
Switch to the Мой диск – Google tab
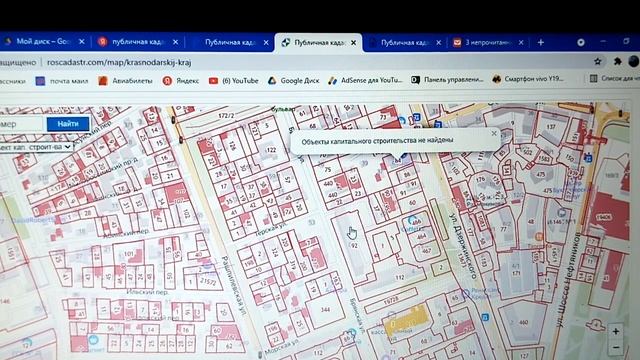(44, 42)
